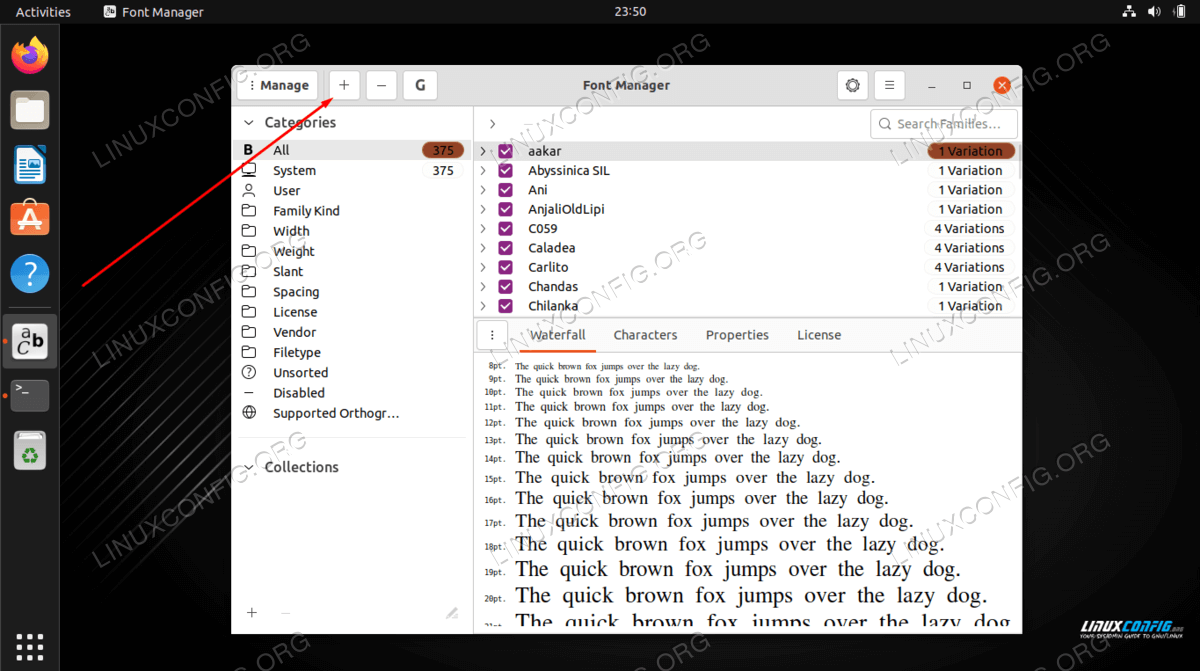This screenshot has width=1200, height=671.
Task: Show Applications grid in the dock
Action: click(29, 646)
